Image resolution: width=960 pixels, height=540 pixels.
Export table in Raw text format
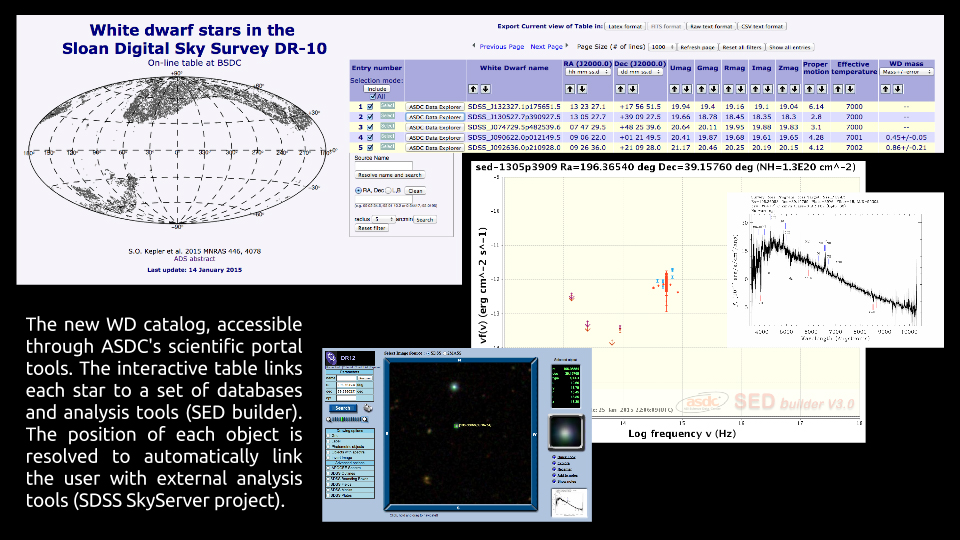pyautogui.click(x=711, y=26)
